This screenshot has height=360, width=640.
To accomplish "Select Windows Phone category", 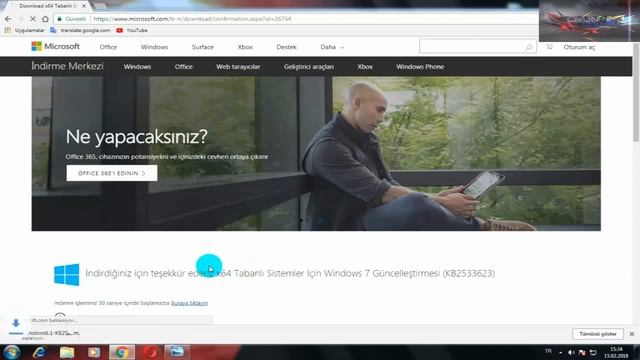I will pos(420,67).
